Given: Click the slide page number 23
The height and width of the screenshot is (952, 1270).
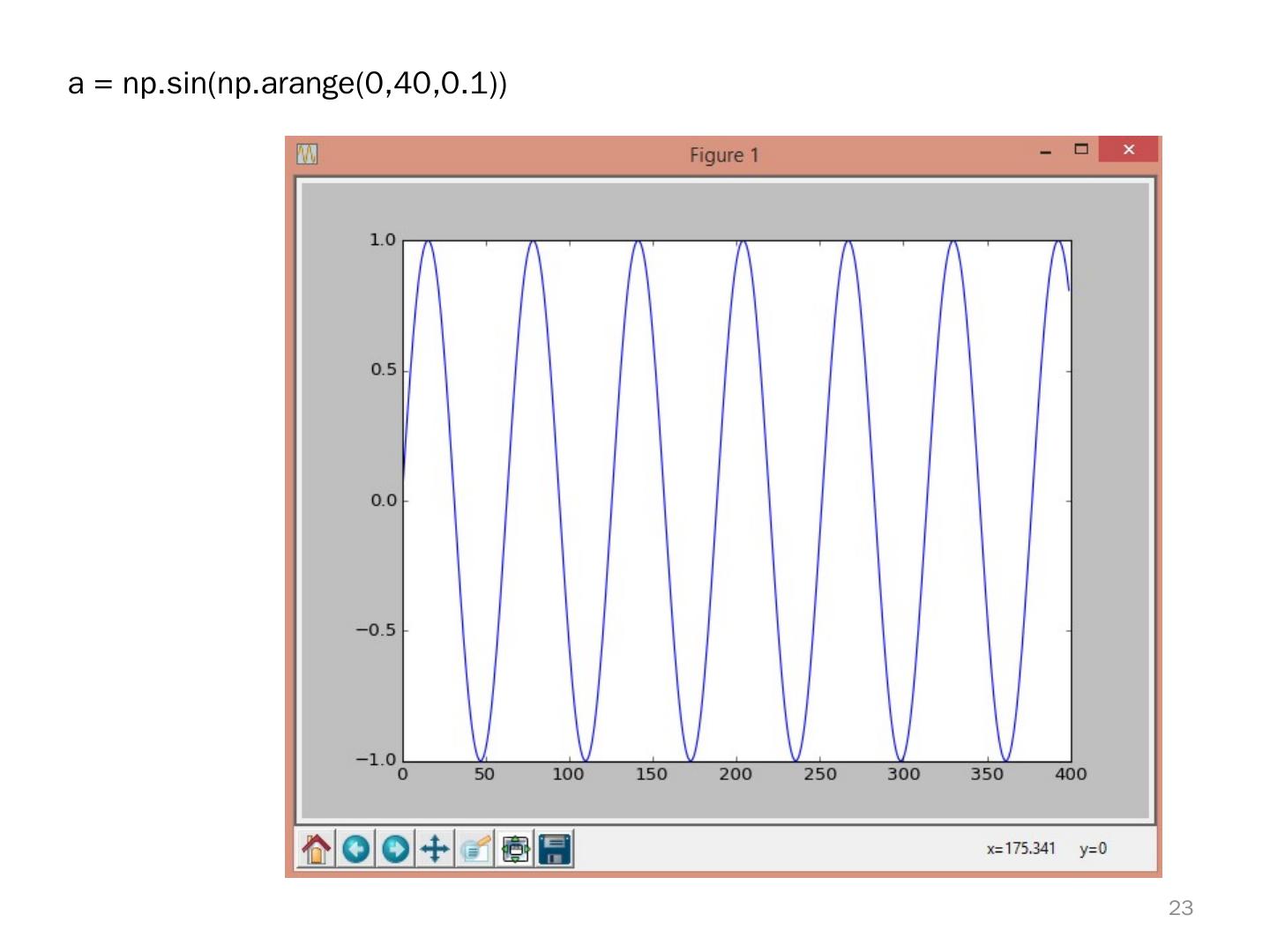Looking at the screenshot, I should (x=1180, y=908).
